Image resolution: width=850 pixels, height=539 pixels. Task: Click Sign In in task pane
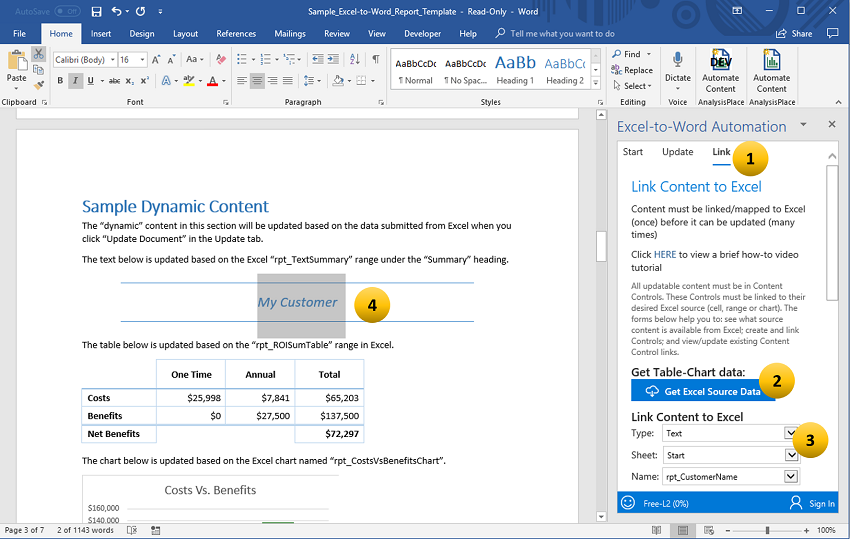[812, 503]
